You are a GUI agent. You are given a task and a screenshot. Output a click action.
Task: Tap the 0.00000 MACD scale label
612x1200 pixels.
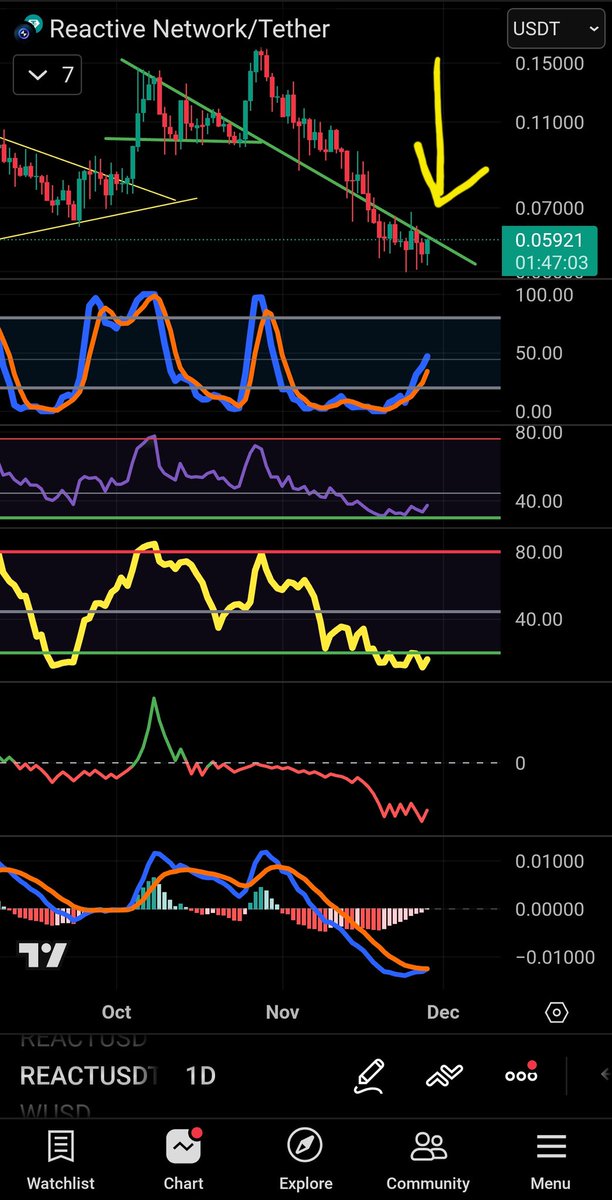(x=550, y=909)
